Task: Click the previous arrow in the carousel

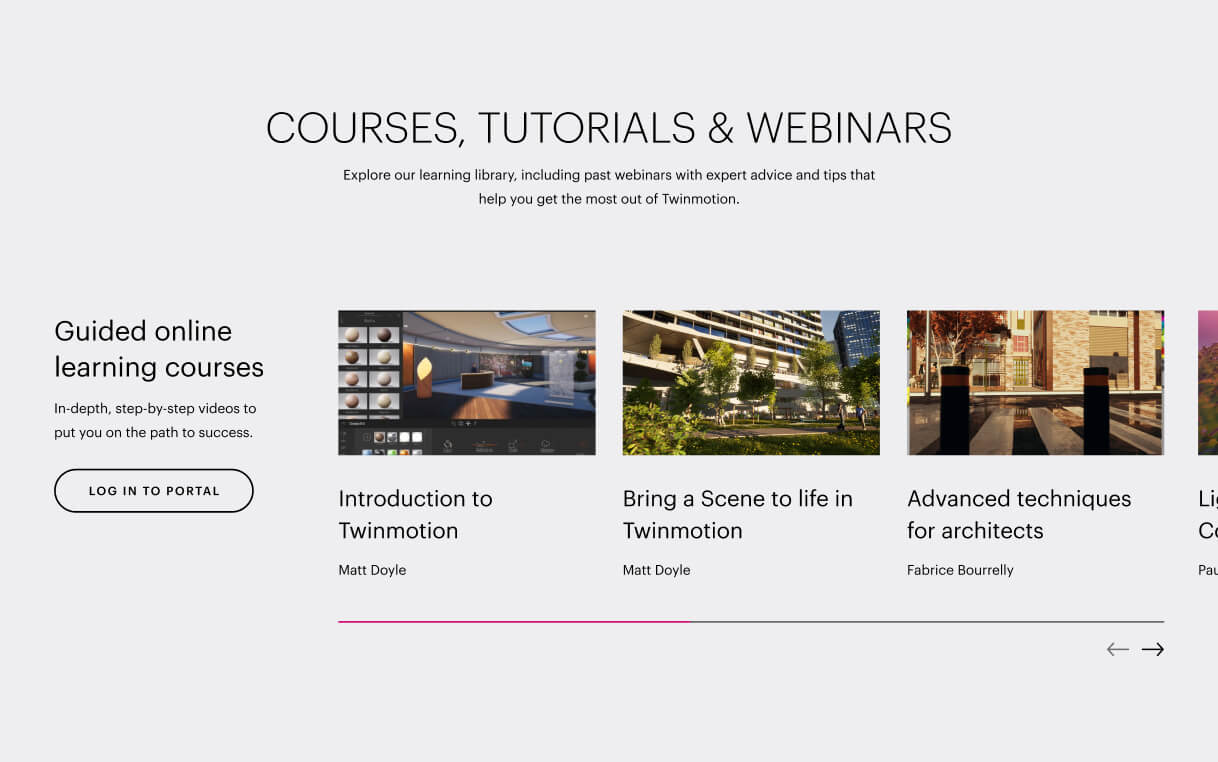Action: point(1117,649)
